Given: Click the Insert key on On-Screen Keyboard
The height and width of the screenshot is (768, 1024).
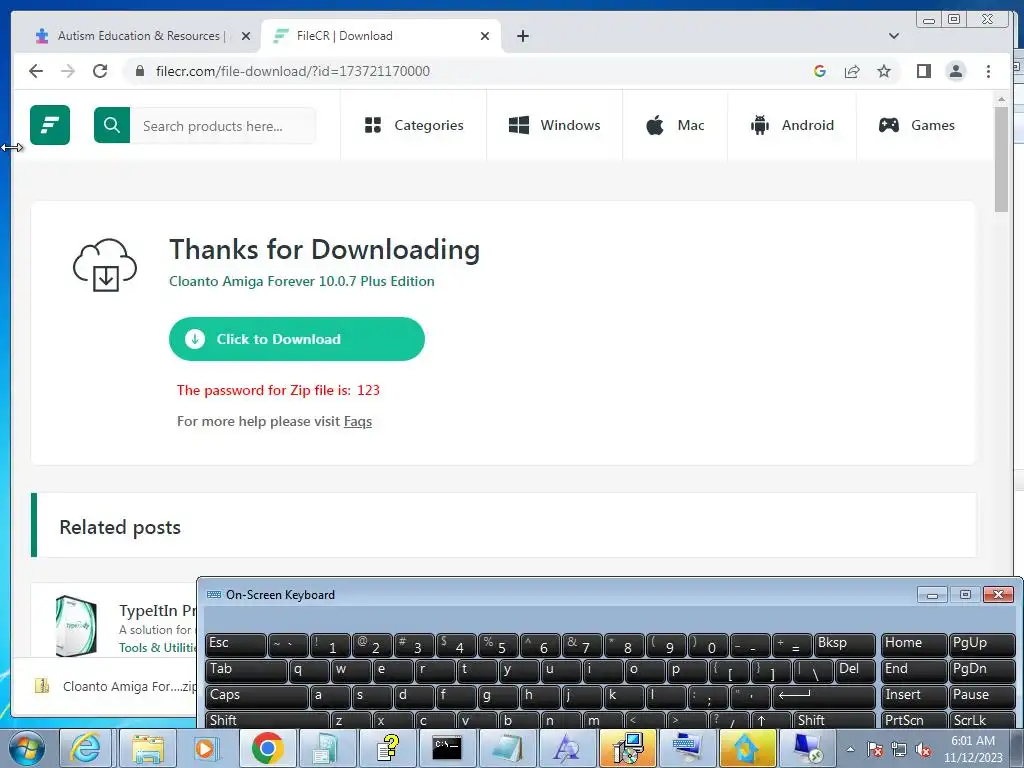Looking at the screenshot, I should (x=914, y=697).
